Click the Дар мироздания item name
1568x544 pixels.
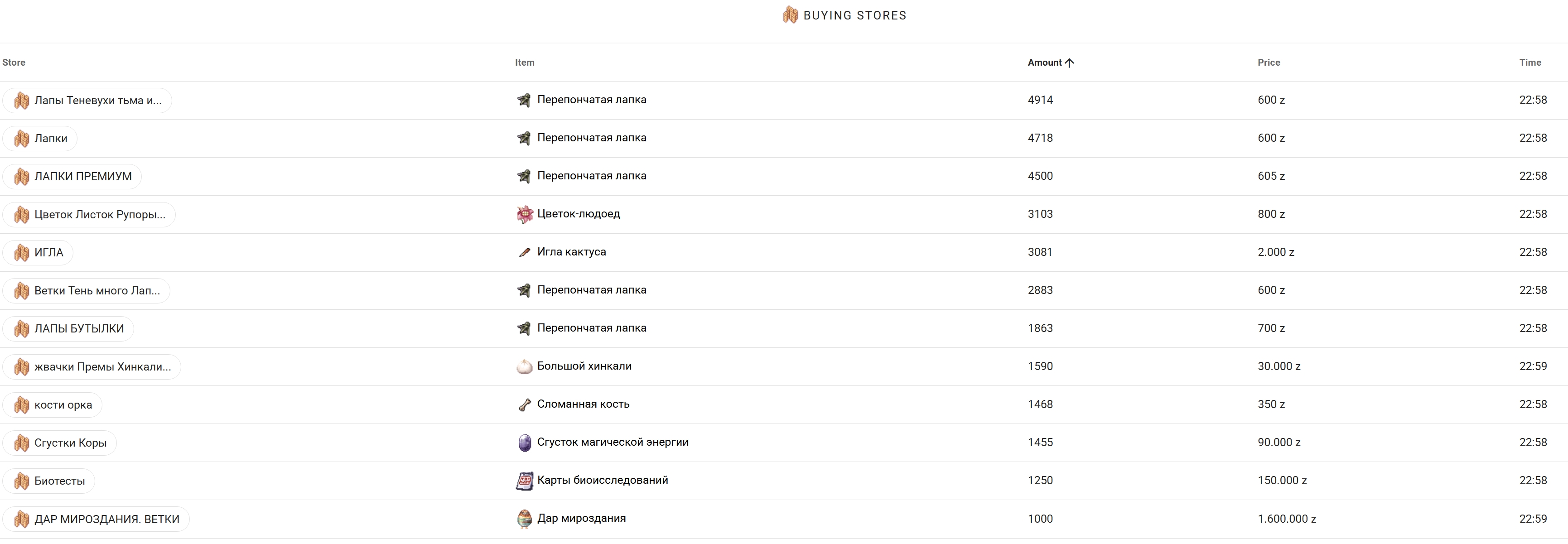[581, 519]
